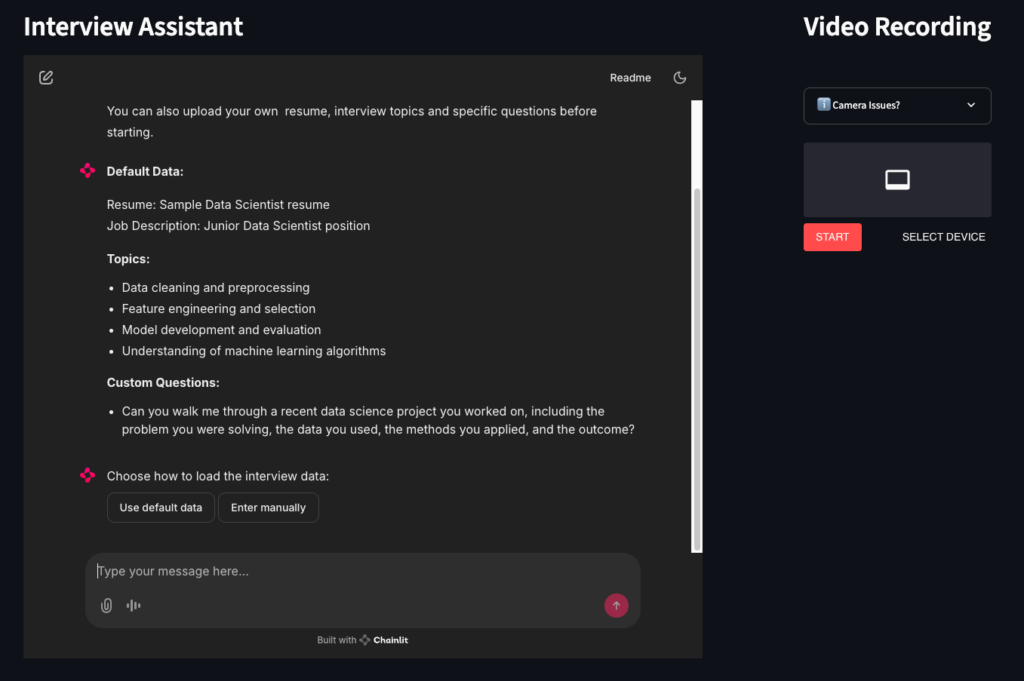The width and height of the screenshot is (1024, 681).
Task: Open the SELECT DEVICE picker
Action: 943,237
